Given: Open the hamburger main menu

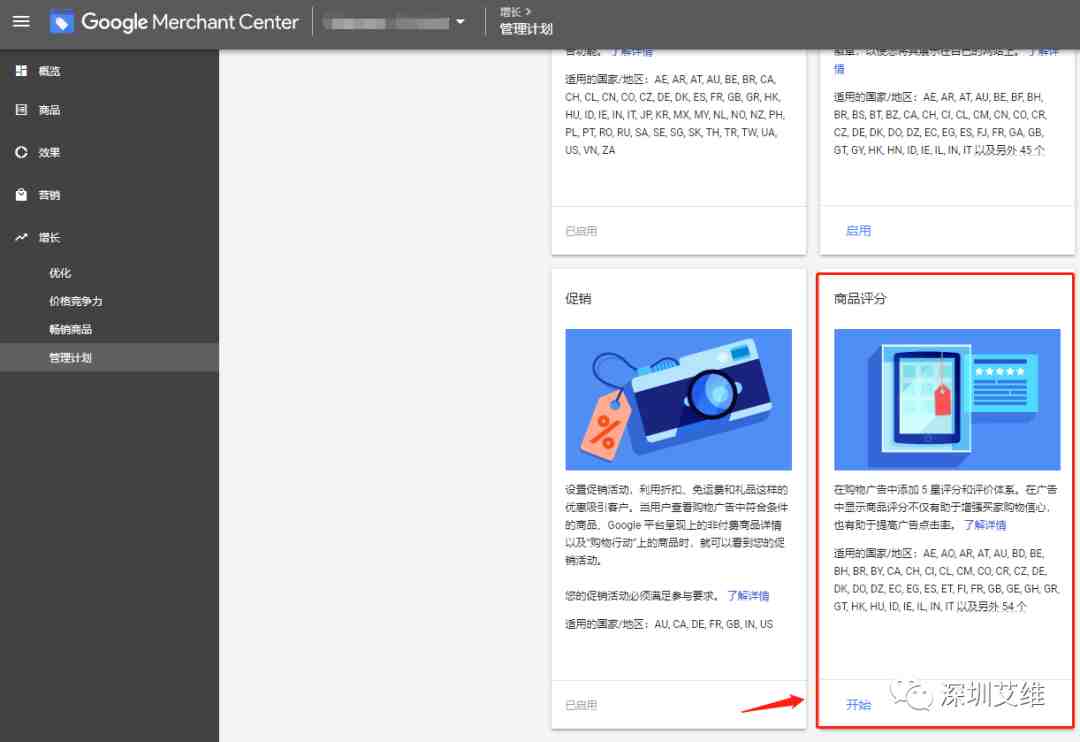Looking at the screenshot, I should [x=21, y=22].
